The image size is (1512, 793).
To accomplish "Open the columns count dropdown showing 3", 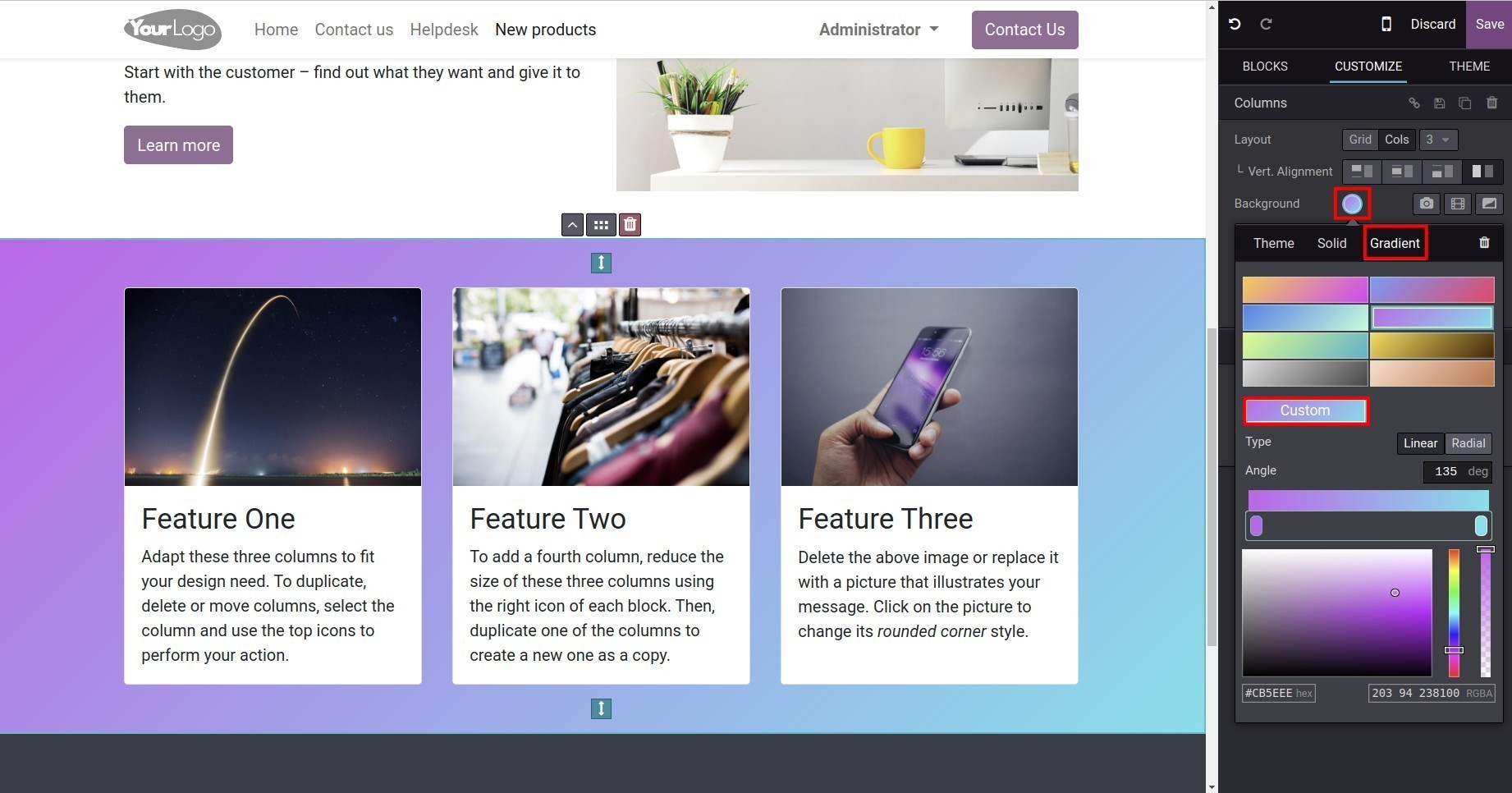I will point(1439,140).
